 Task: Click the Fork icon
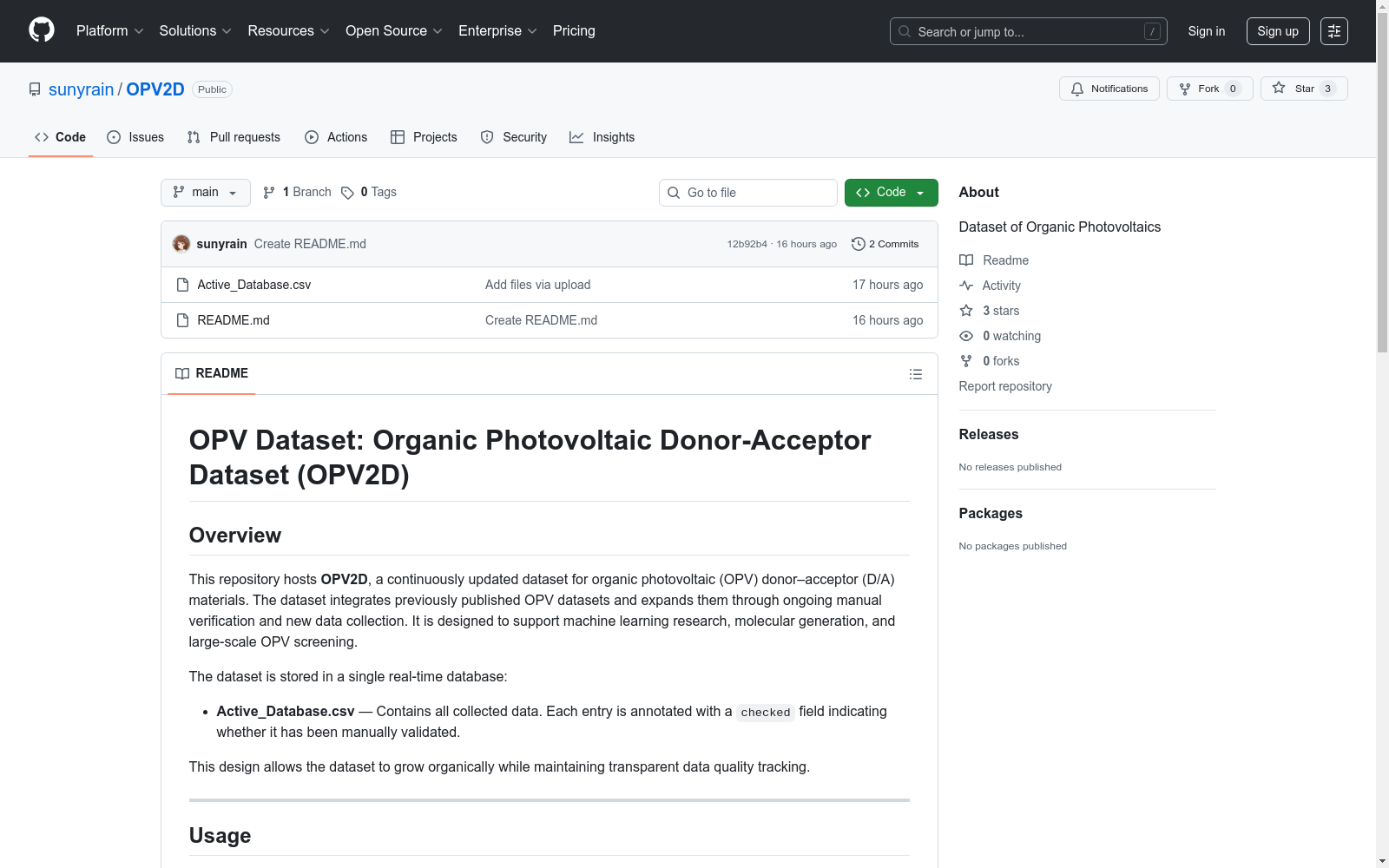click(x=1185, y=89)
